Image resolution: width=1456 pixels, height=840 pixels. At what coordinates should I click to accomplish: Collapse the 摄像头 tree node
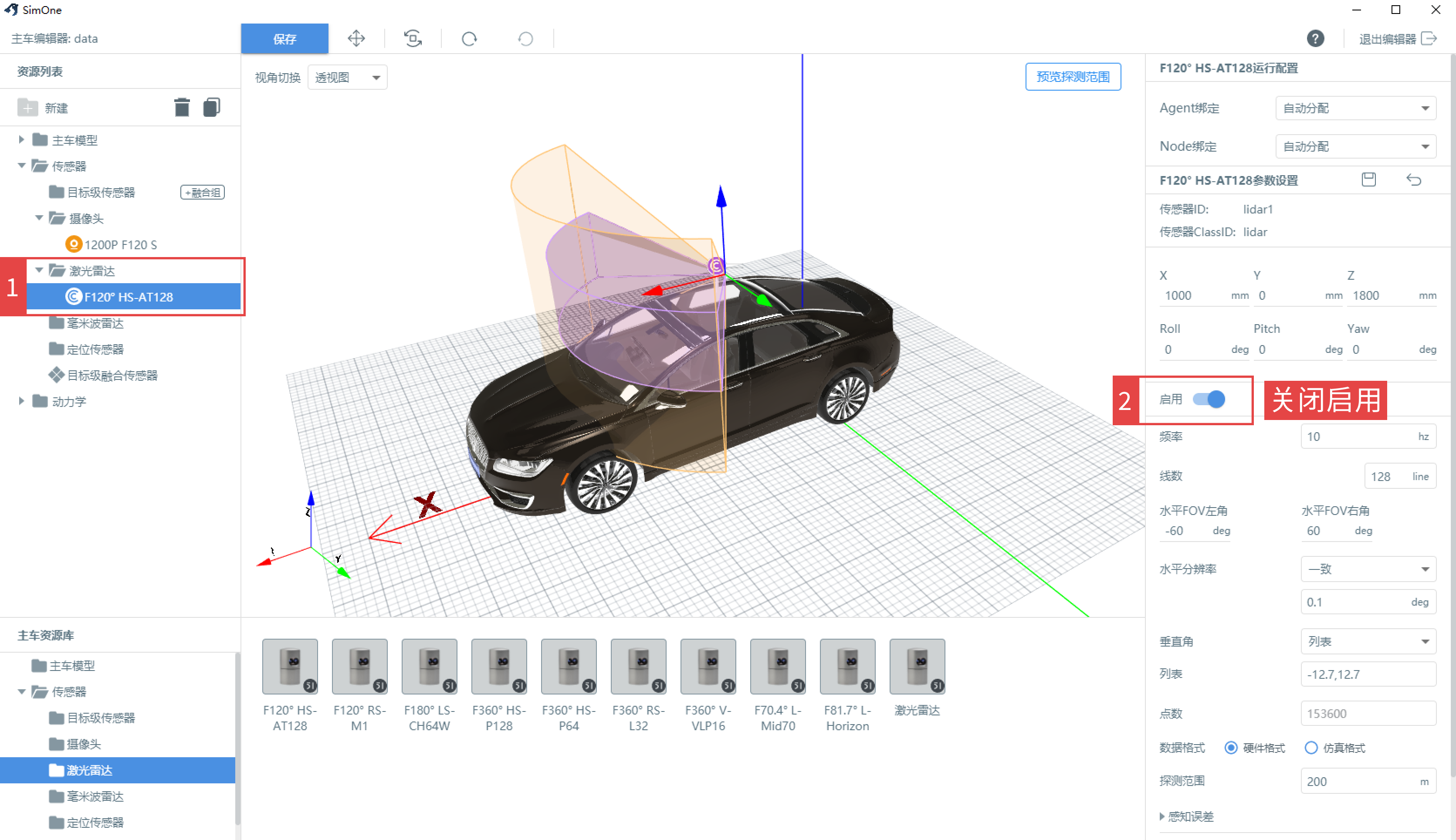pyautogui.click(x=39, y=218)
